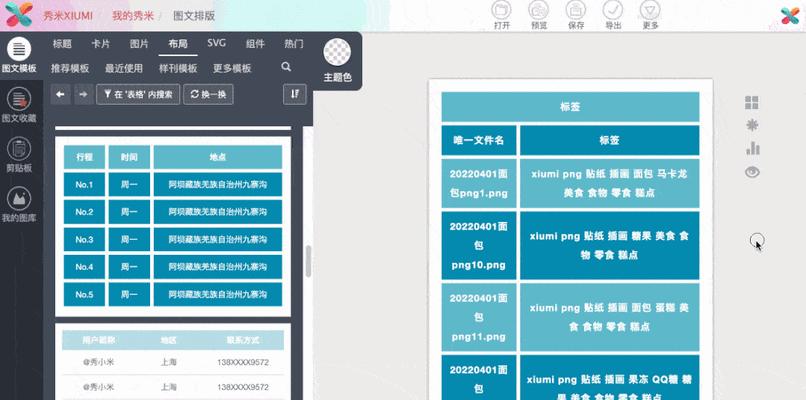Click 图文排版 breadcrumb text
806x400 pixels.
tap(194, 15)
